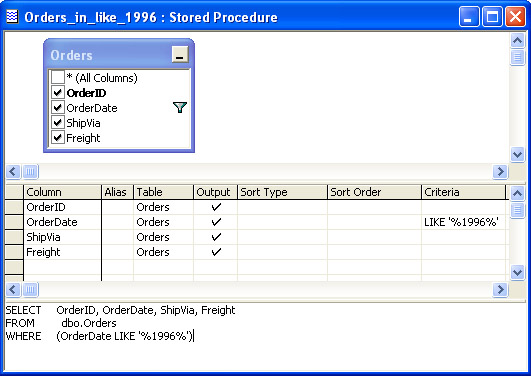Select the OrderDate row with its row selector
Viewport: 531px width, 376px height.
pyautogui.click(x=14, y=222)
